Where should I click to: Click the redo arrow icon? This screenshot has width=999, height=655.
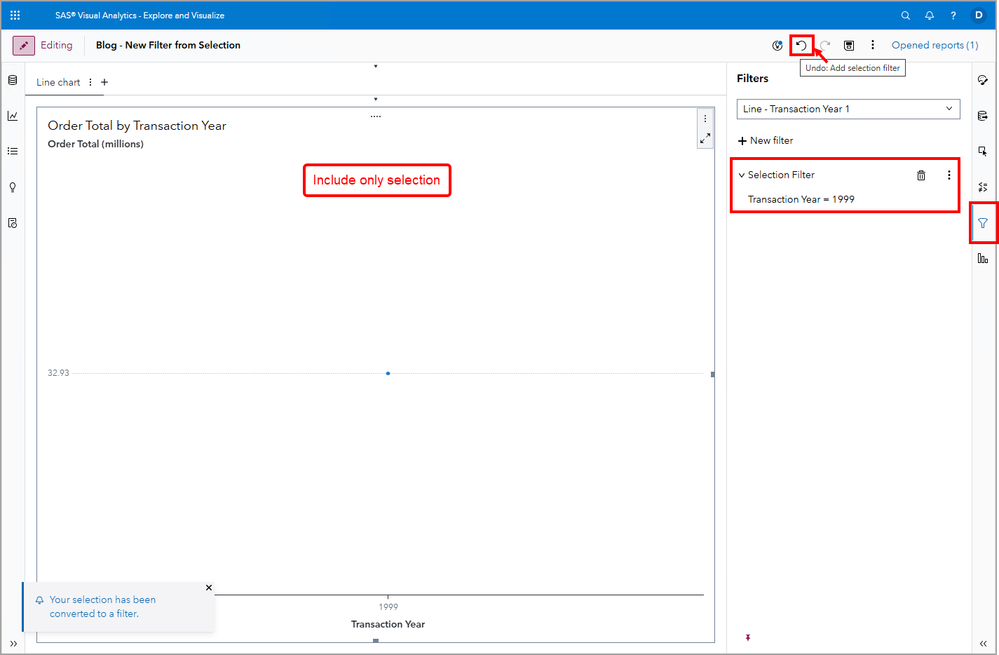(x=825, y=45)
